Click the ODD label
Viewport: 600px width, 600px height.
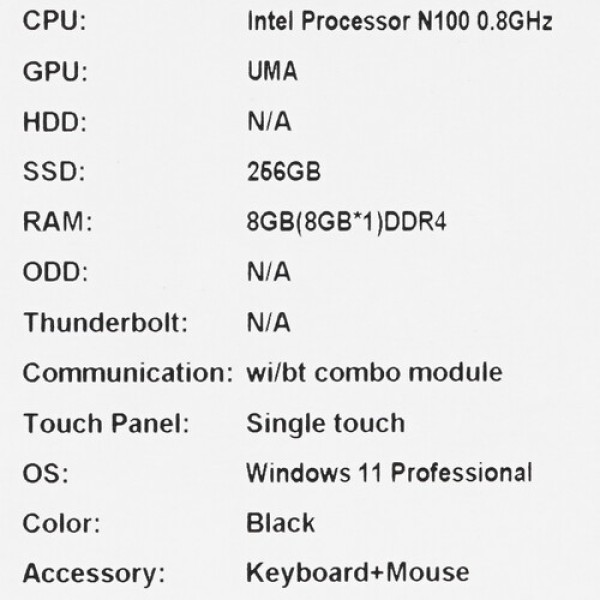click(x=55, y=272)
